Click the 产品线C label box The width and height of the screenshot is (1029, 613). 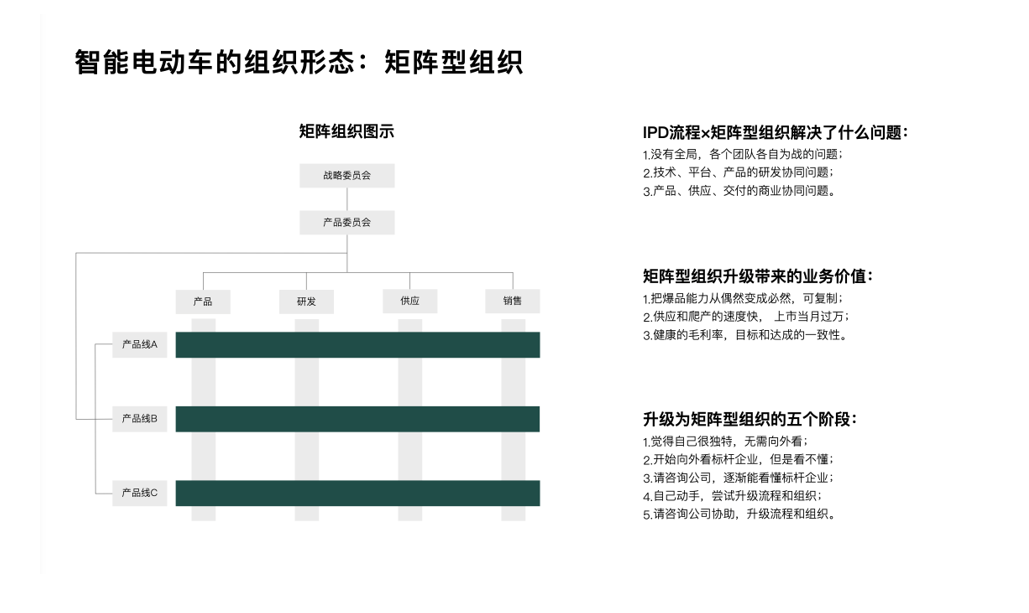140,492
